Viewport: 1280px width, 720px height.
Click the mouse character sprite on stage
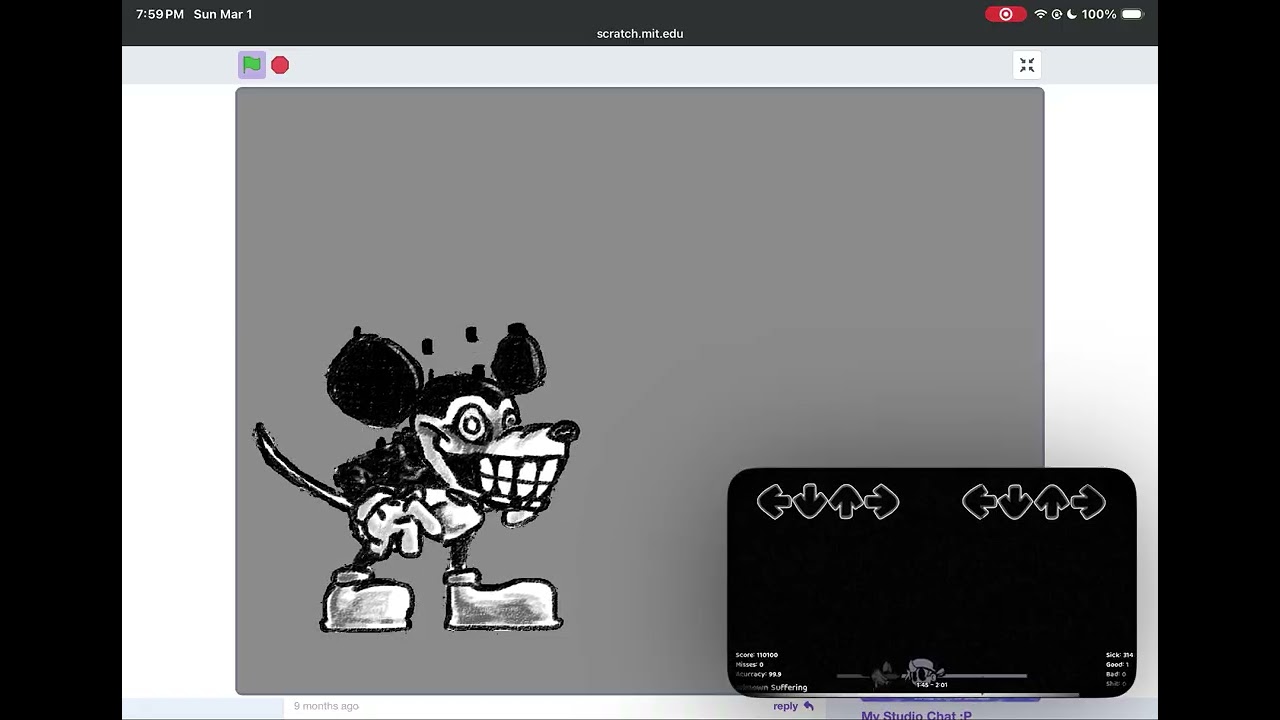pyautogui.click(x=416, y=478)
